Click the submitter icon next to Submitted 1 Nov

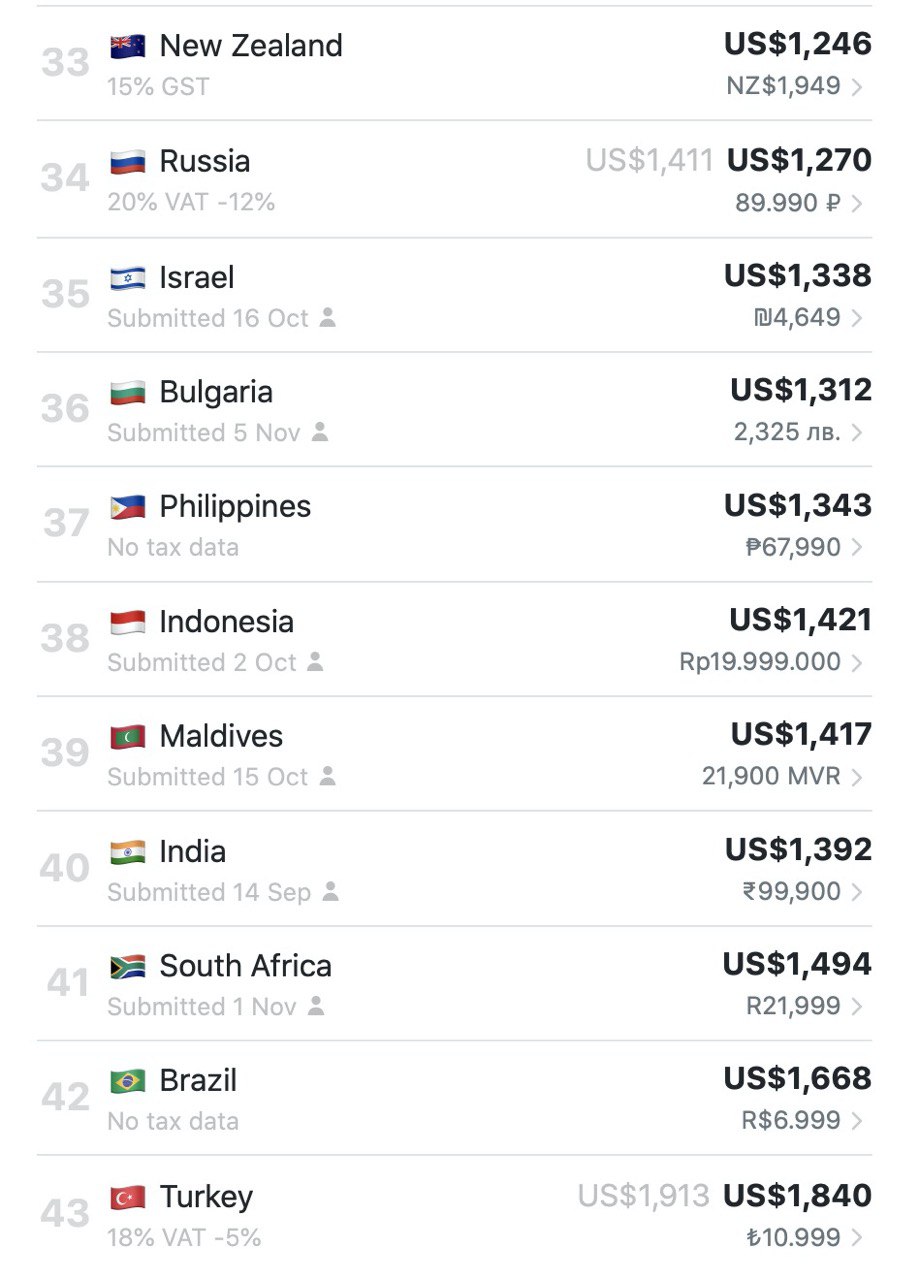(316, 1006)
